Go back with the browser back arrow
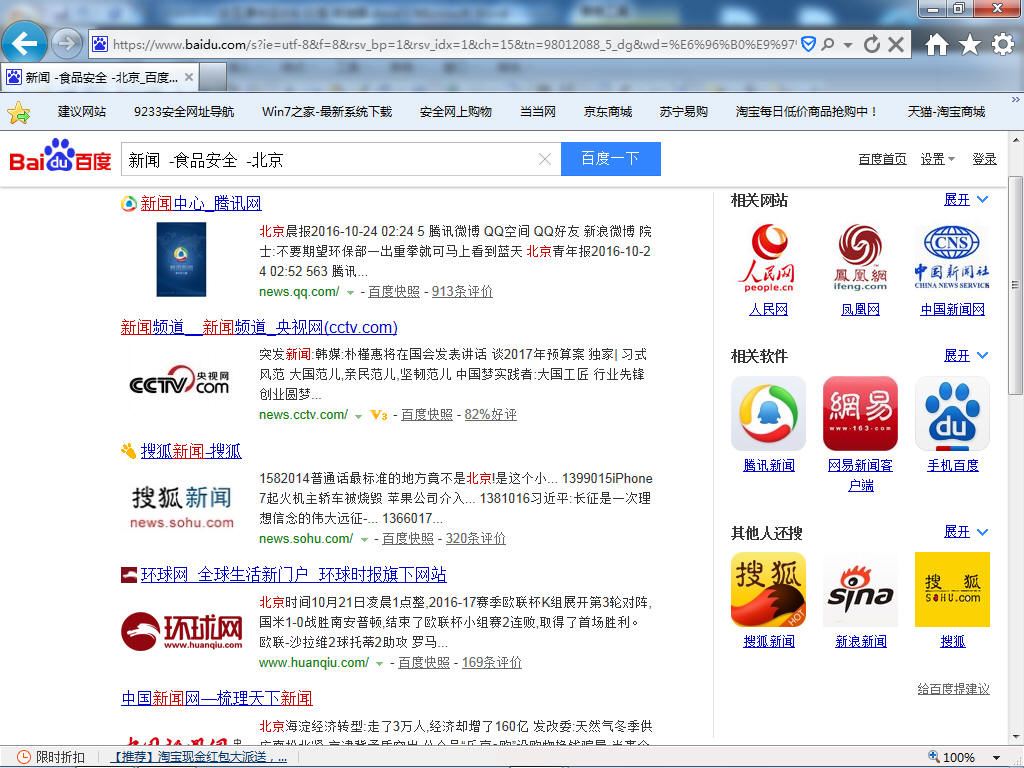This screenshot has height=768, width=1024. click(x=24, y=44)
